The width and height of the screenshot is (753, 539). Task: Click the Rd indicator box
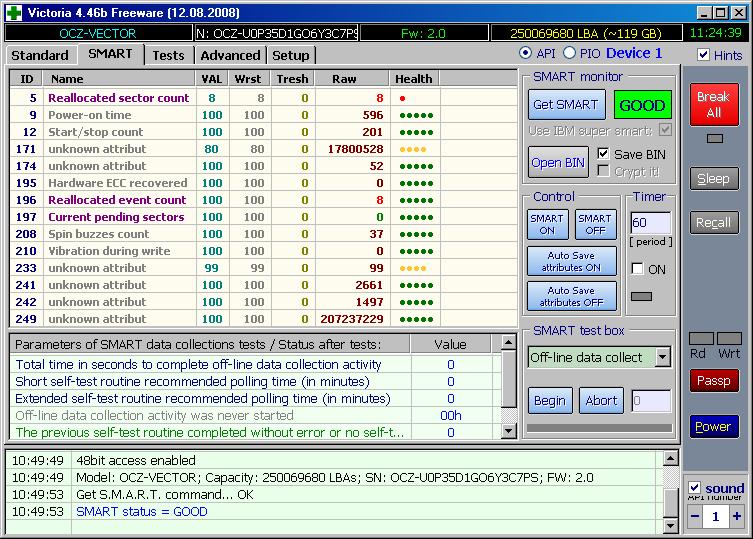pyautogui.click(x=702, y=338)
